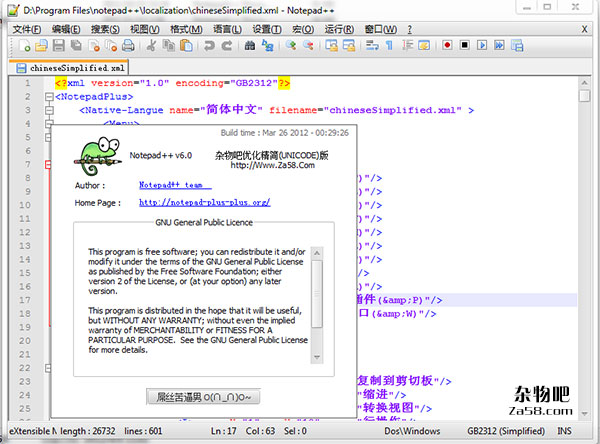The image size is (600, 444).
Task: Toggle the Word Wrap icon
Action: (x=372, y=46)
